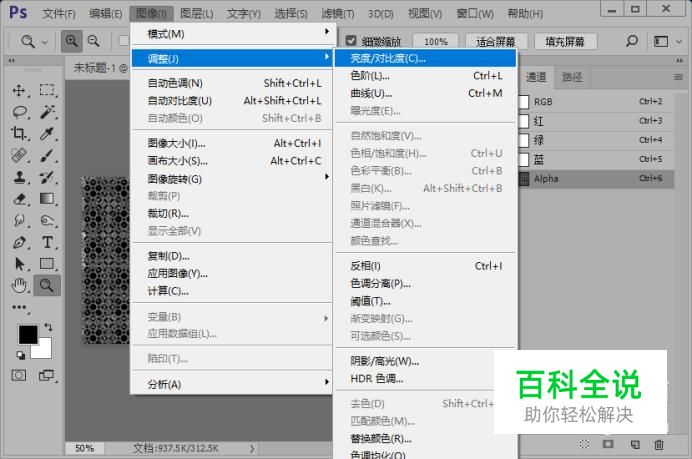This screenshot has width=692, height=459.
Task: Delete current channel trash icon
Action: tap(659, 444)
